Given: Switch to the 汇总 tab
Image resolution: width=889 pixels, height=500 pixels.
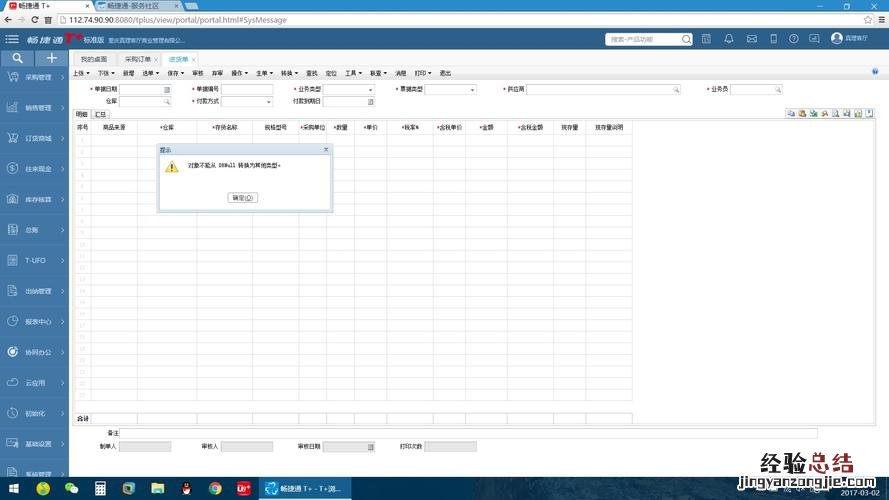Looking at the screenshot, I should (100, 115).
